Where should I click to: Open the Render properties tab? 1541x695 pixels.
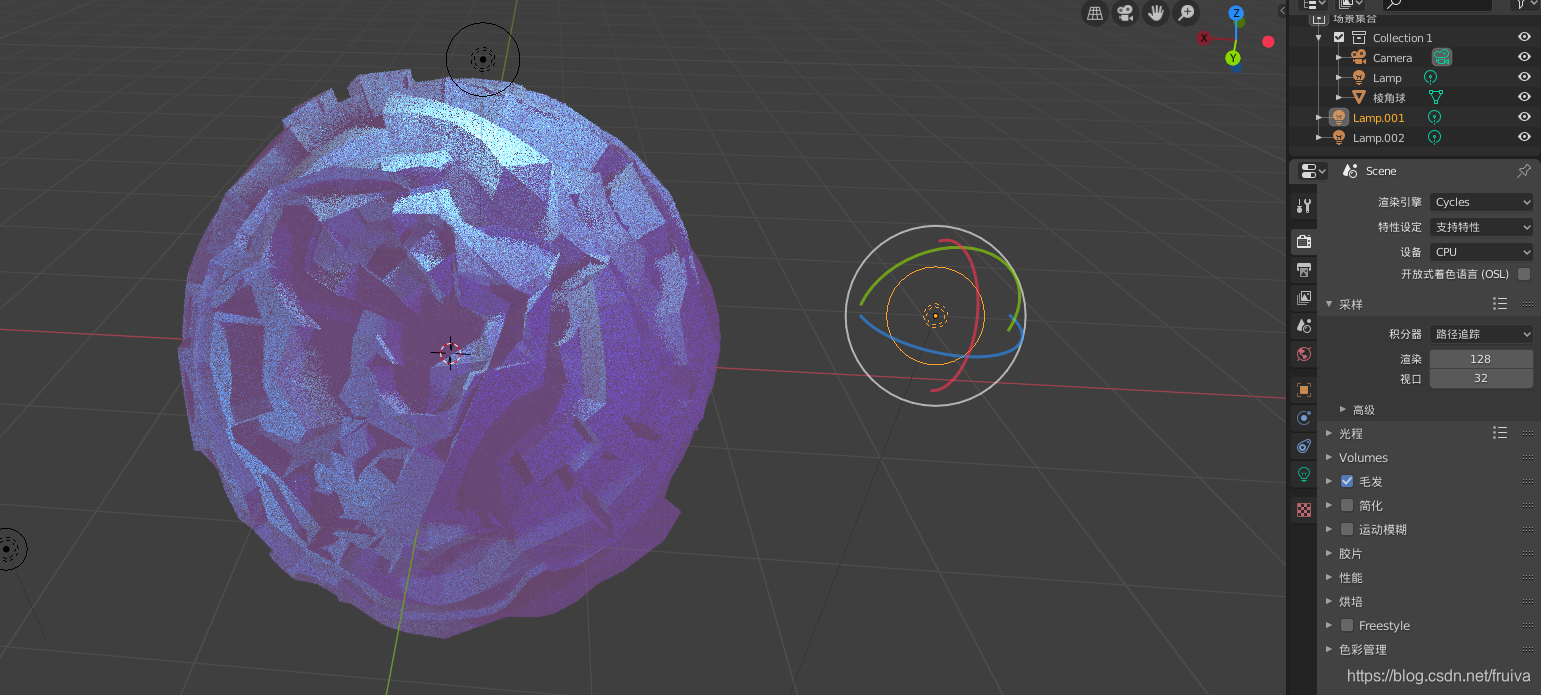1304,240
